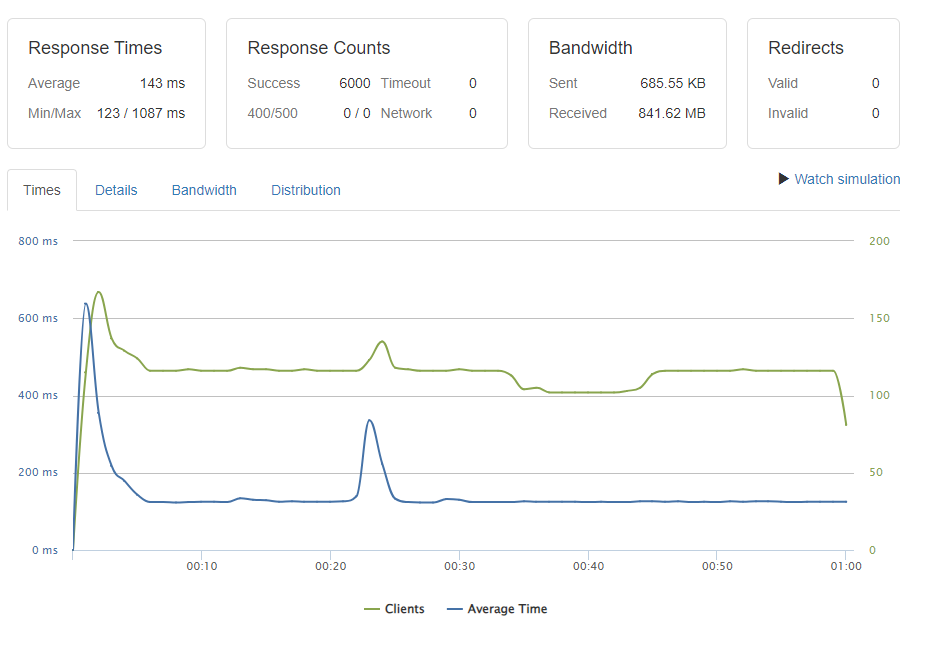Click the Success count of 6000
The width and height of the screenshot is (926, 646).
pyautogui.click(x=354, y=83)
